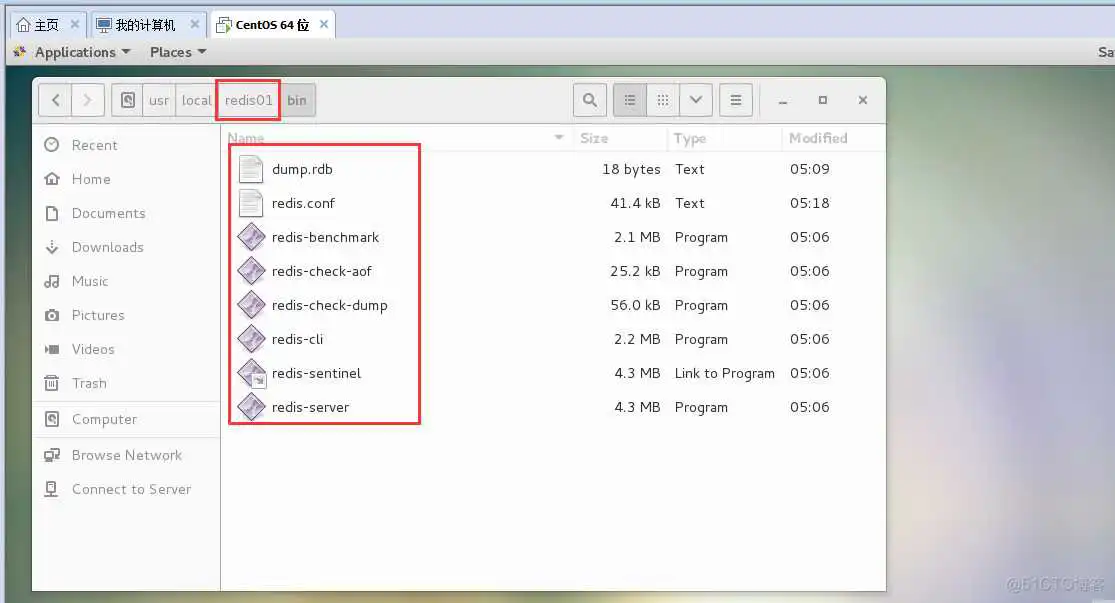Select the redis-benchmark icon
Viewport: 1115px width, 603px height.
[x=251, y=237]
